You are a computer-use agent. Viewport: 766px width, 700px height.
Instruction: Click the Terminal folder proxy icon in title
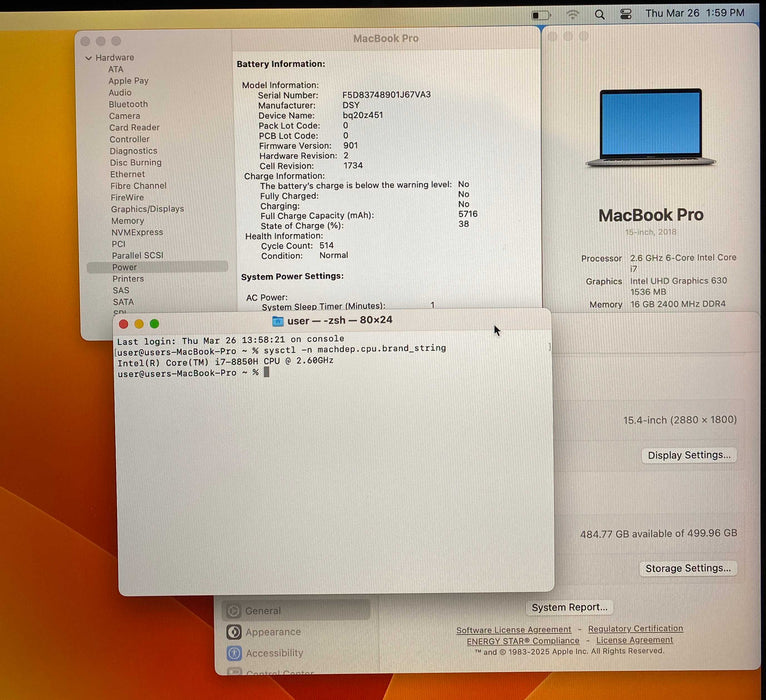click(x=277, y=321)
